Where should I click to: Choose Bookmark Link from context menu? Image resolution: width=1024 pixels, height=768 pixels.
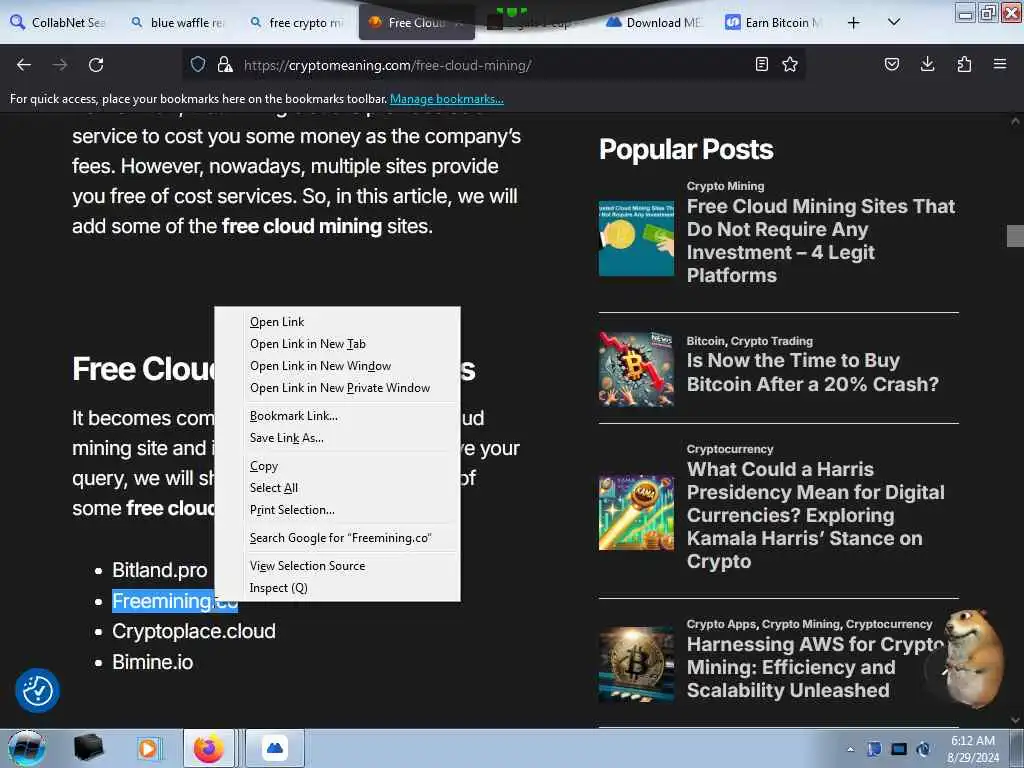[x=337, y=416]
